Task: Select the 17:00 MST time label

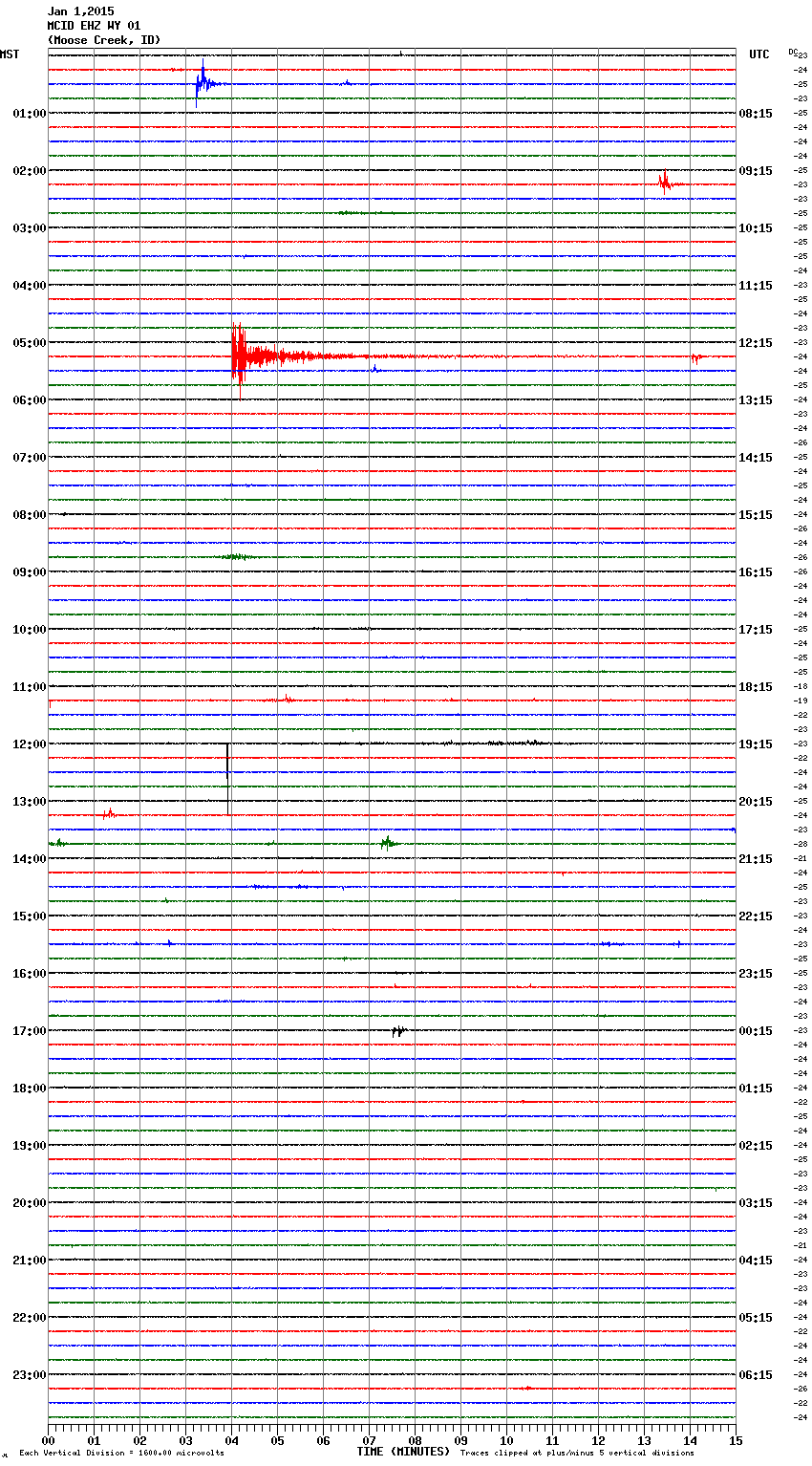Action: 29,1031
